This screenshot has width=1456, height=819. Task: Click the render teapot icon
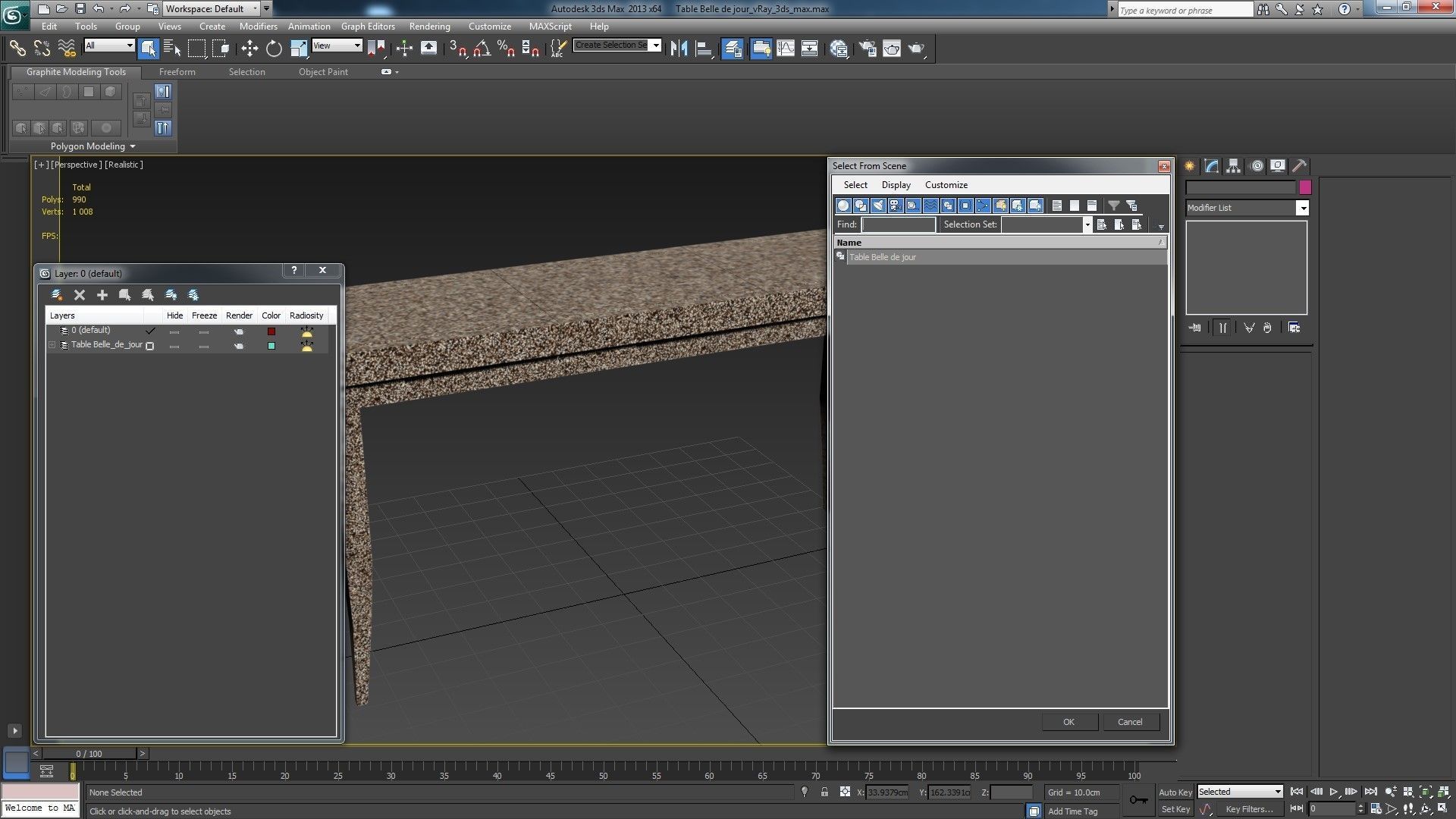tap(916, 49)
